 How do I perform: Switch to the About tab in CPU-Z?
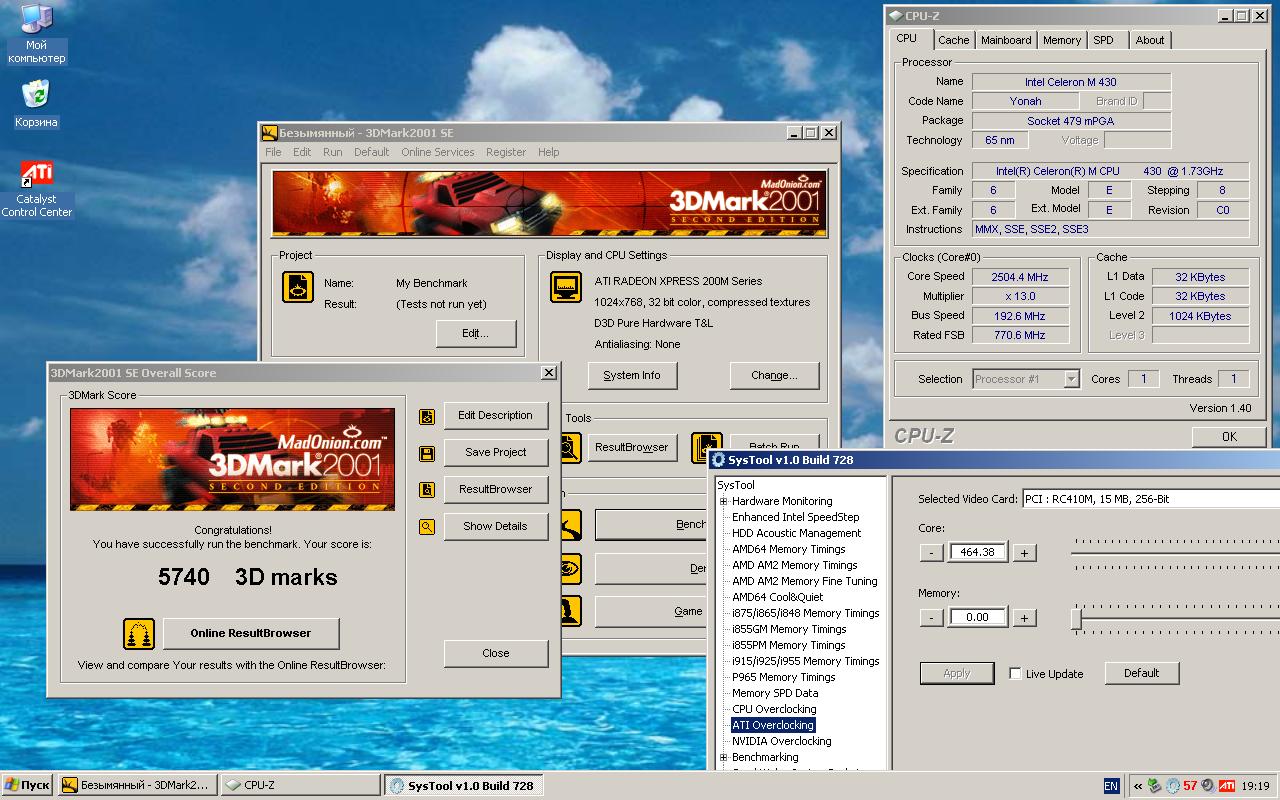point(1149,40)
